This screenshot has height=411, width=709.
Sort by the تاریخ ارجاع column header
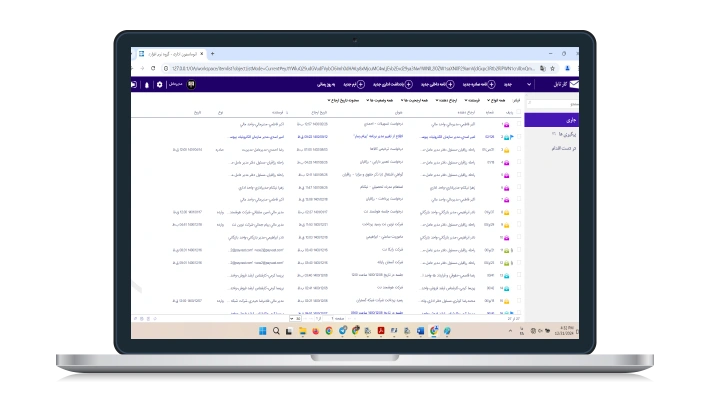(319, 112)
